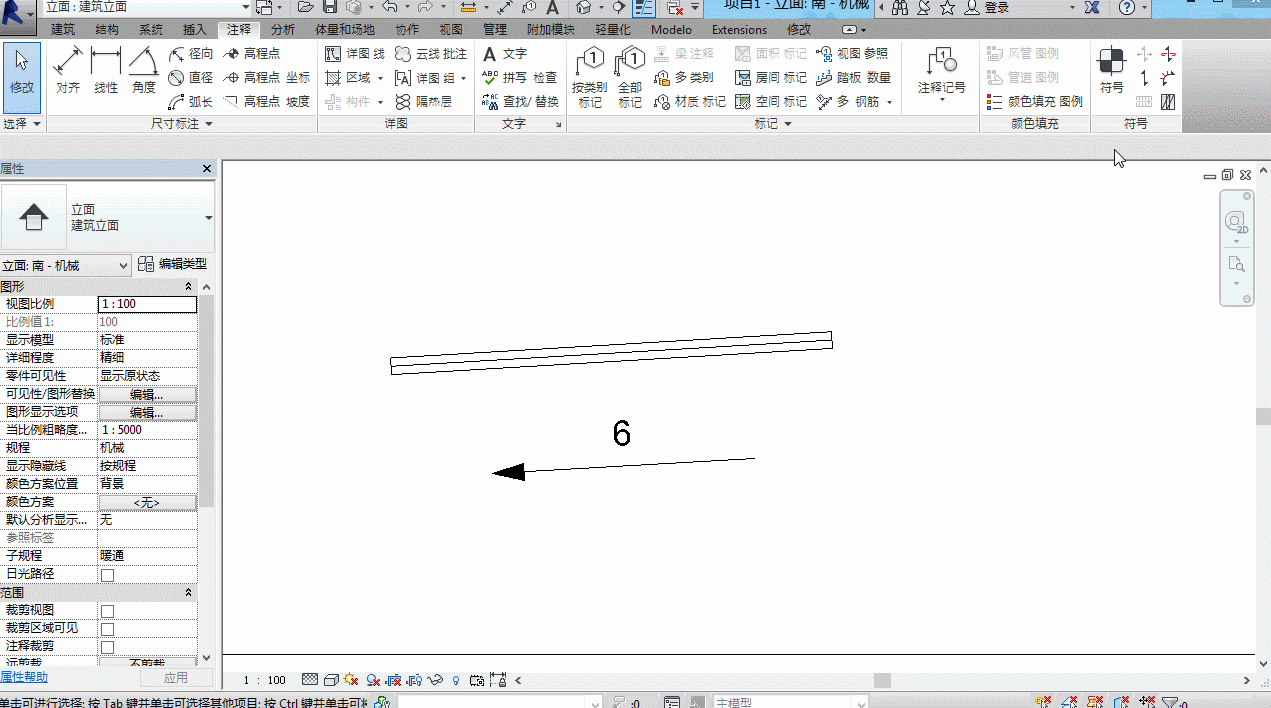The image size is (1271, 708).
Task: Click the 图形显示选项 编辑 button
Action: (147, 412)
